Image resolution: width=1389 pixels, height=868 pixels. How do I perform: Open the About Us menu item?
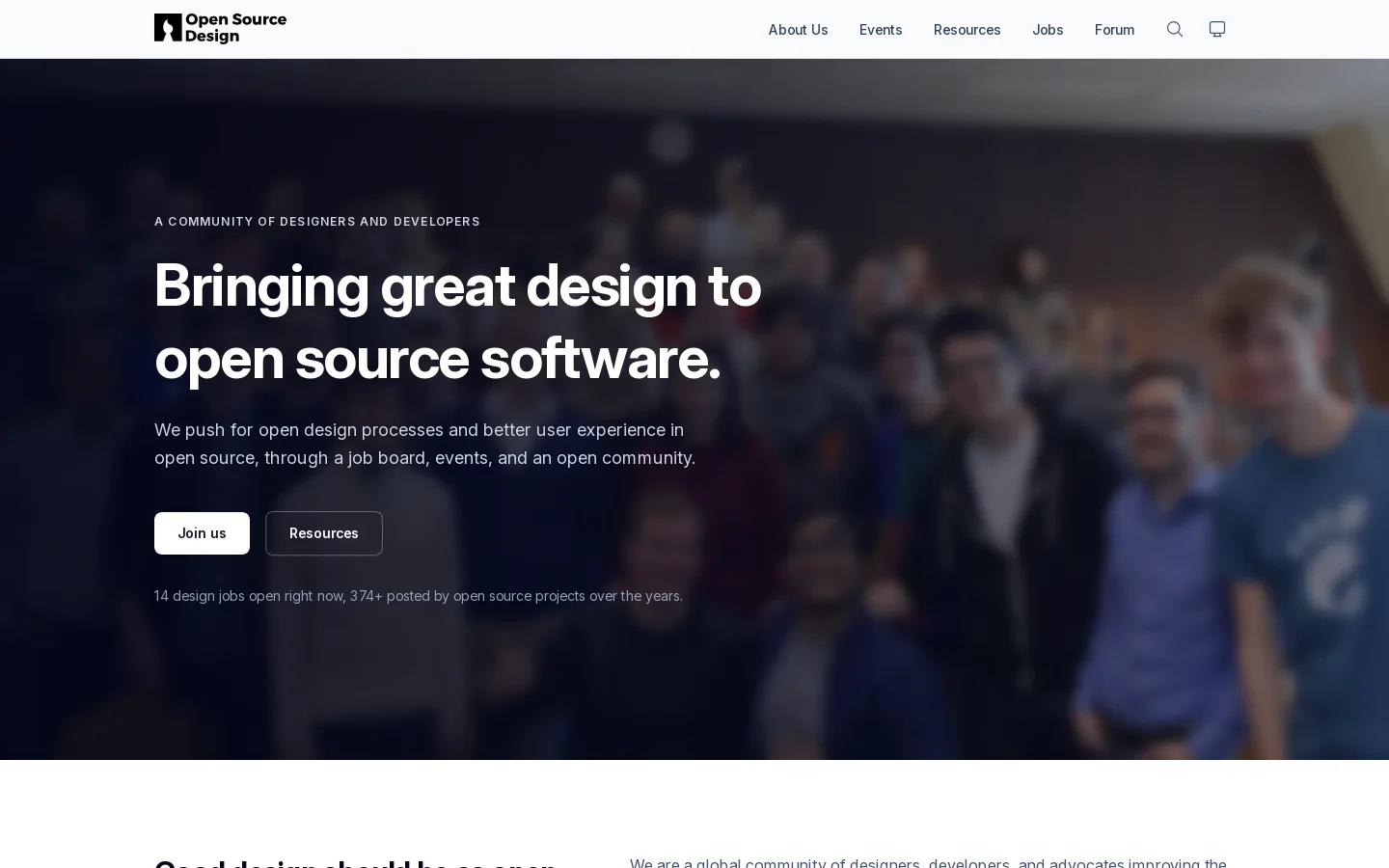click(798, 30)
